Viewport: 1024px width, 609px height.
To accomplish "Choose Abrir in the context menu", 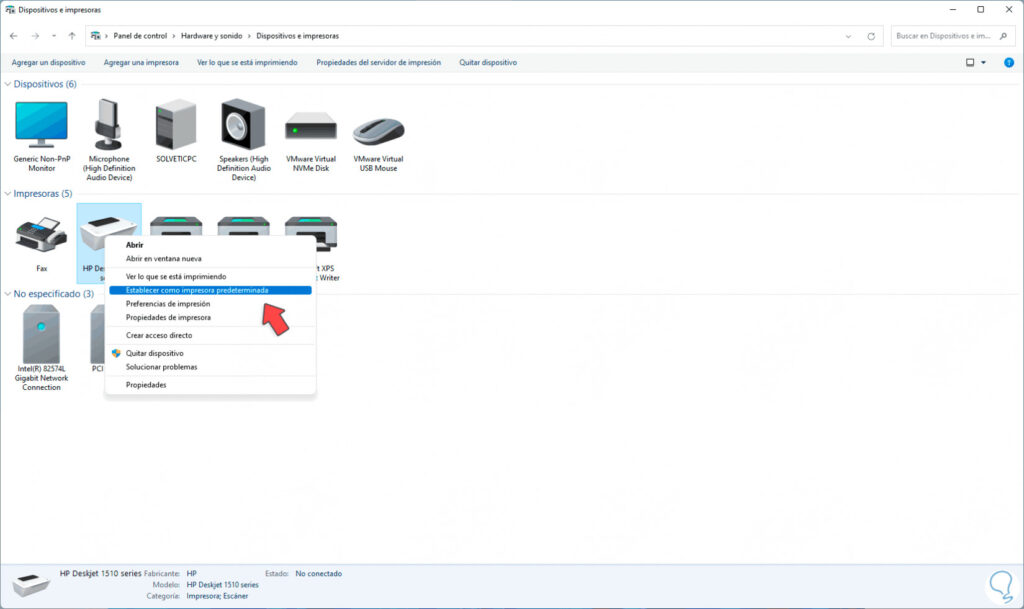I will [x=210, y=245].
